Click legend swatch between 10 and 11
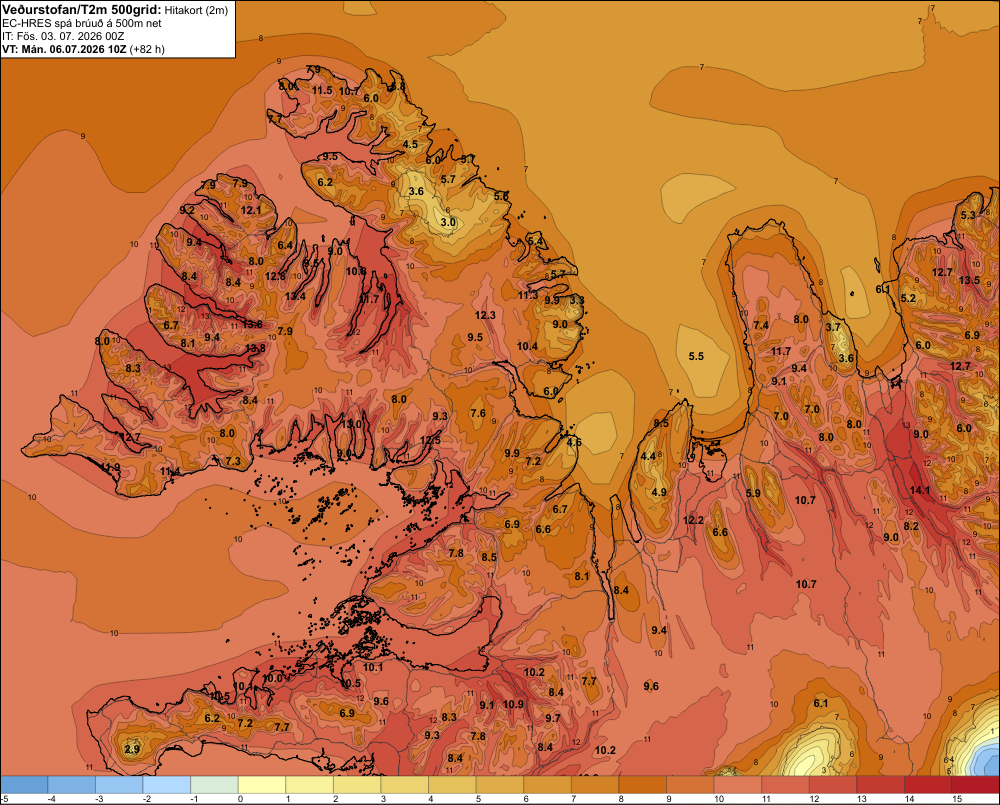 [x=737, y=785]
